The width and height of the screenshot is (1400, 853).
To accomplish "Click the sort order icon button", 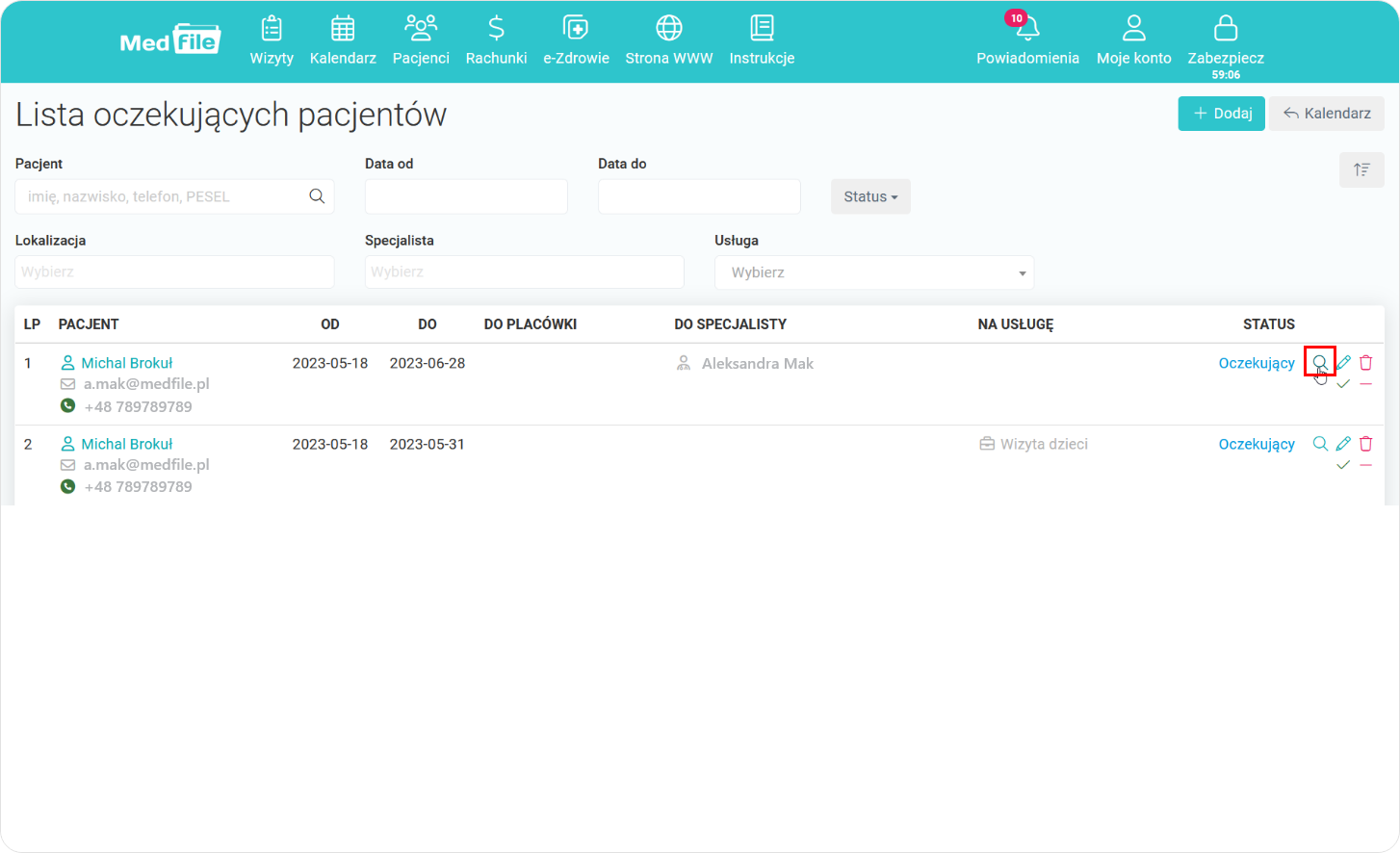I will [1361, 169].
